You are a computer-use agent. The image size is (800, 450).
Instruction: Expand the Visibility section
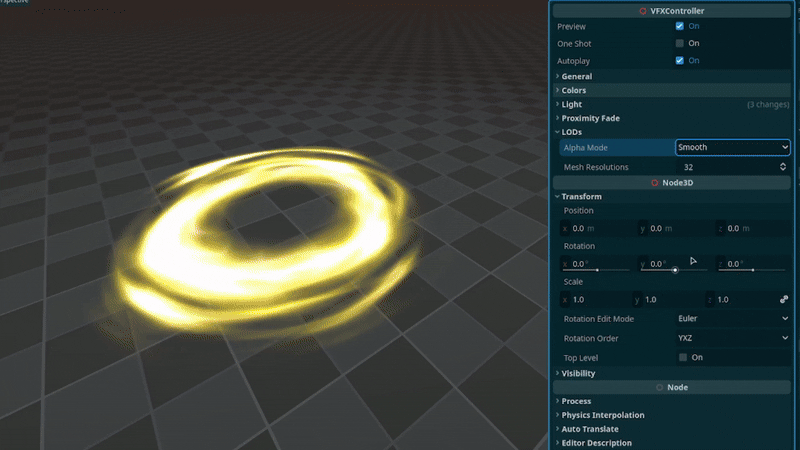pos(672,373)
